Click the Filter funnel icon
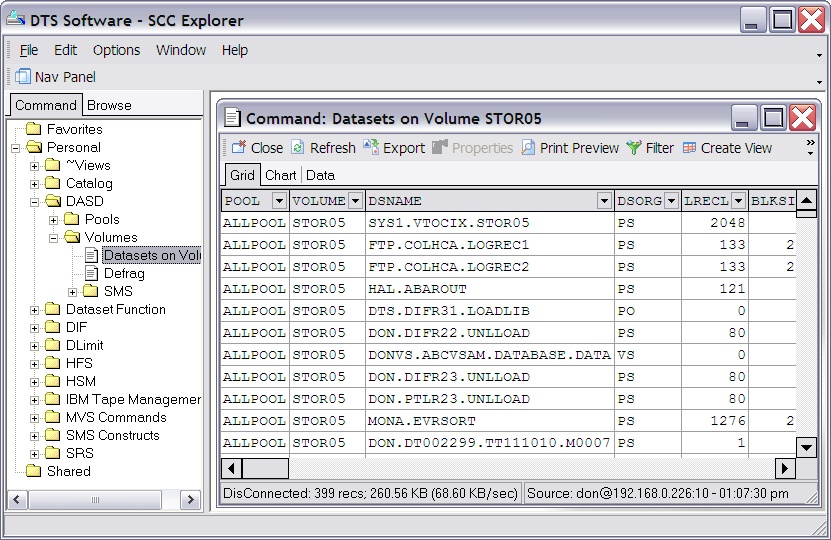The image size is (831, 540). 634,147
